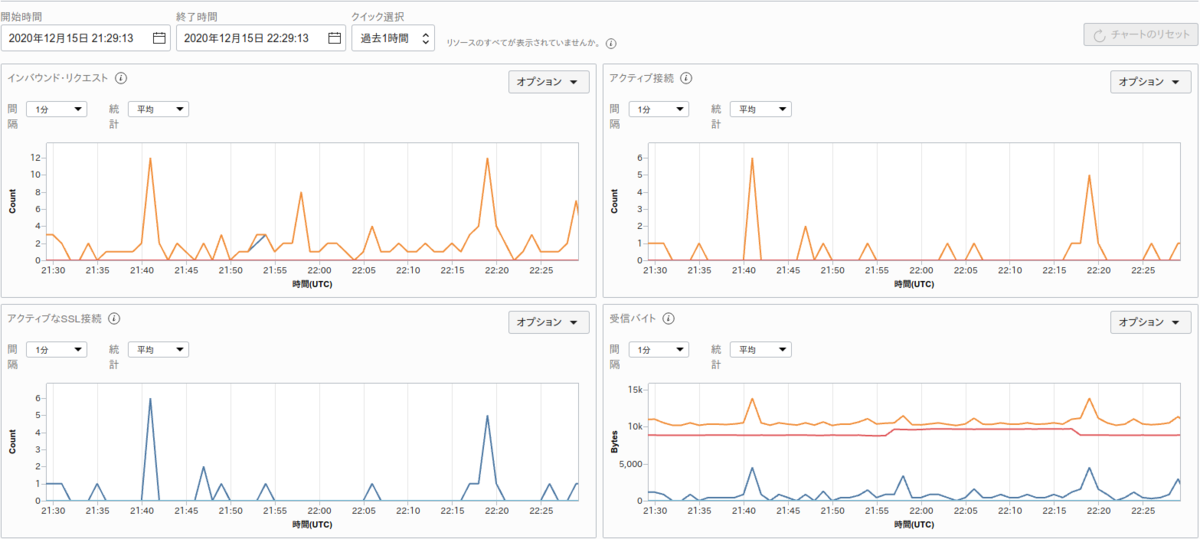Open the end time calendar picker icon

pos(335,38)
